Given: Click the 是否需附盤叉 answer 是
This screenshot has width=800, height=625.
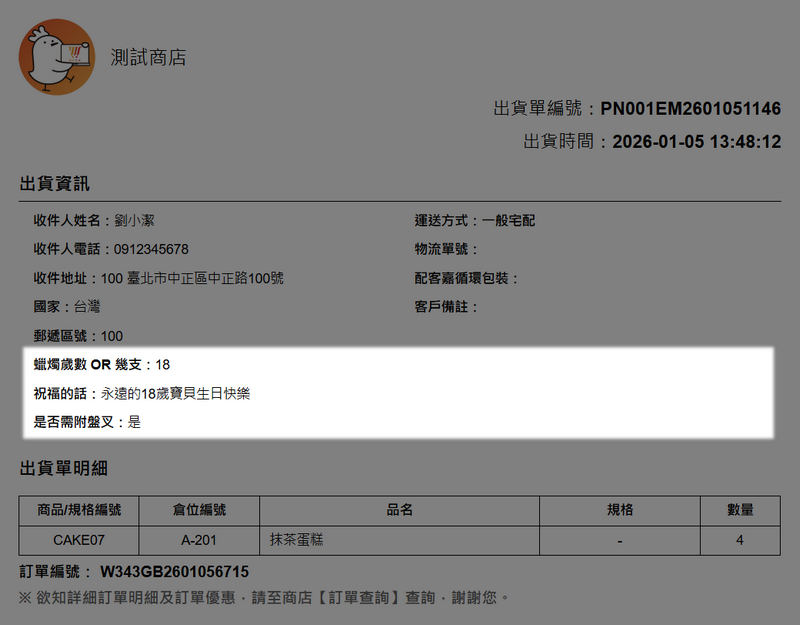Looking at the screenshot, I should click(134, 422).
